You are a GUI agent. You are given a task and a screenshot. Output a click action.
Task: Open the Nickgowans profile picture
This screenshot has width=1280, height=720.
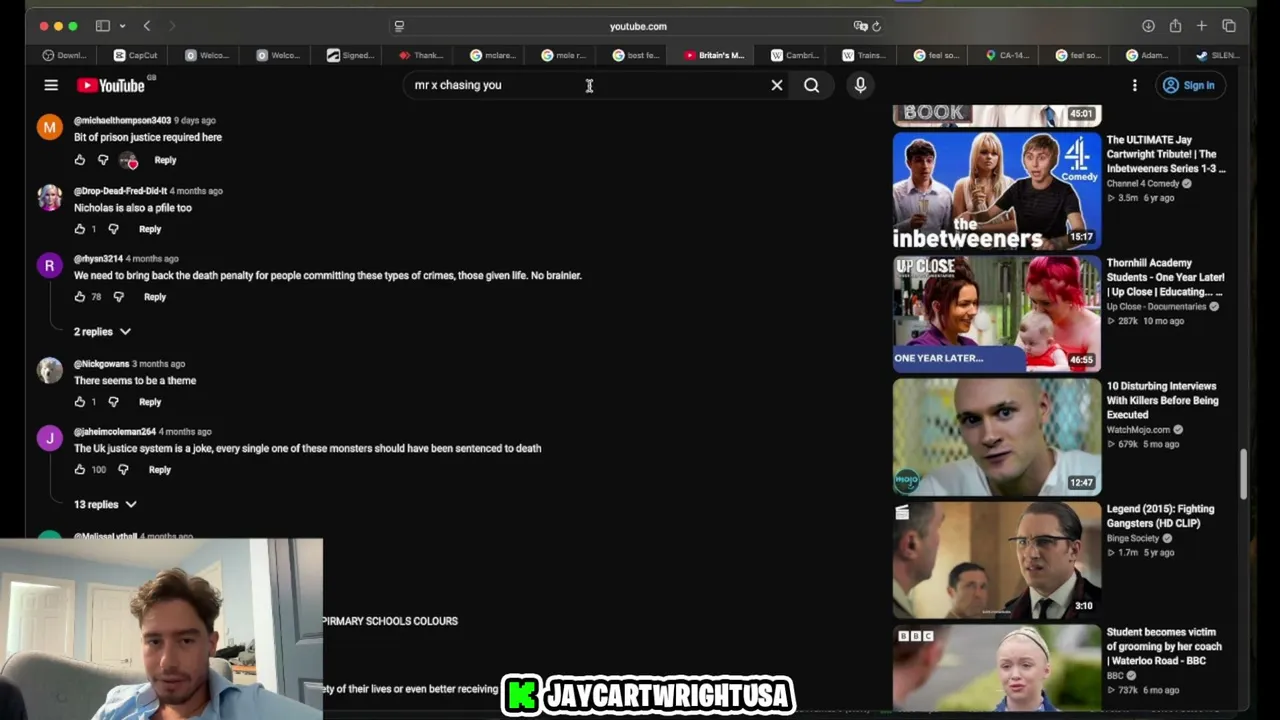[49, 370]
